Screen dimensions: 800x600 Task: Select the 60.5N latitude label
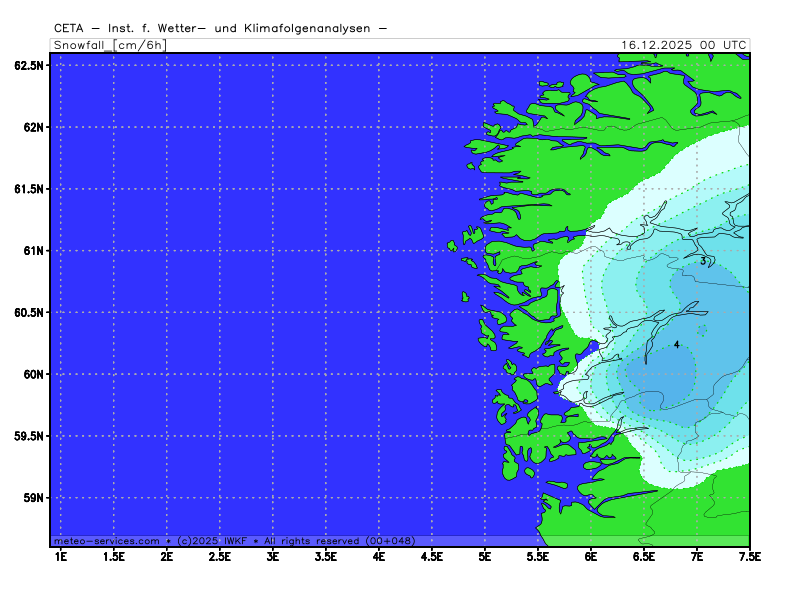click(x=29, y=312)
